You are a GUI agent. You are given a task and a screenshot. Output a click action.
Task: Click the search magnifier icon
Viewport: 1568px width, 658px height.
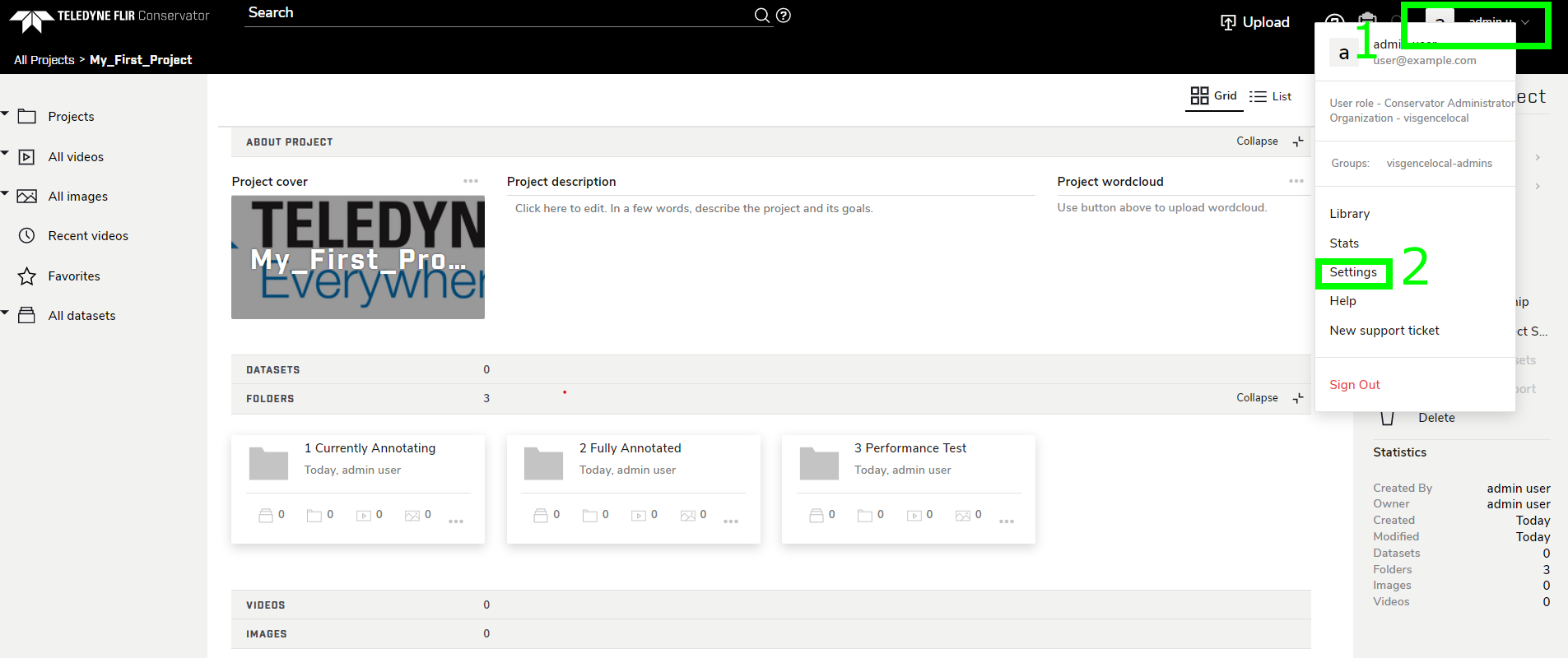(762, 16)
